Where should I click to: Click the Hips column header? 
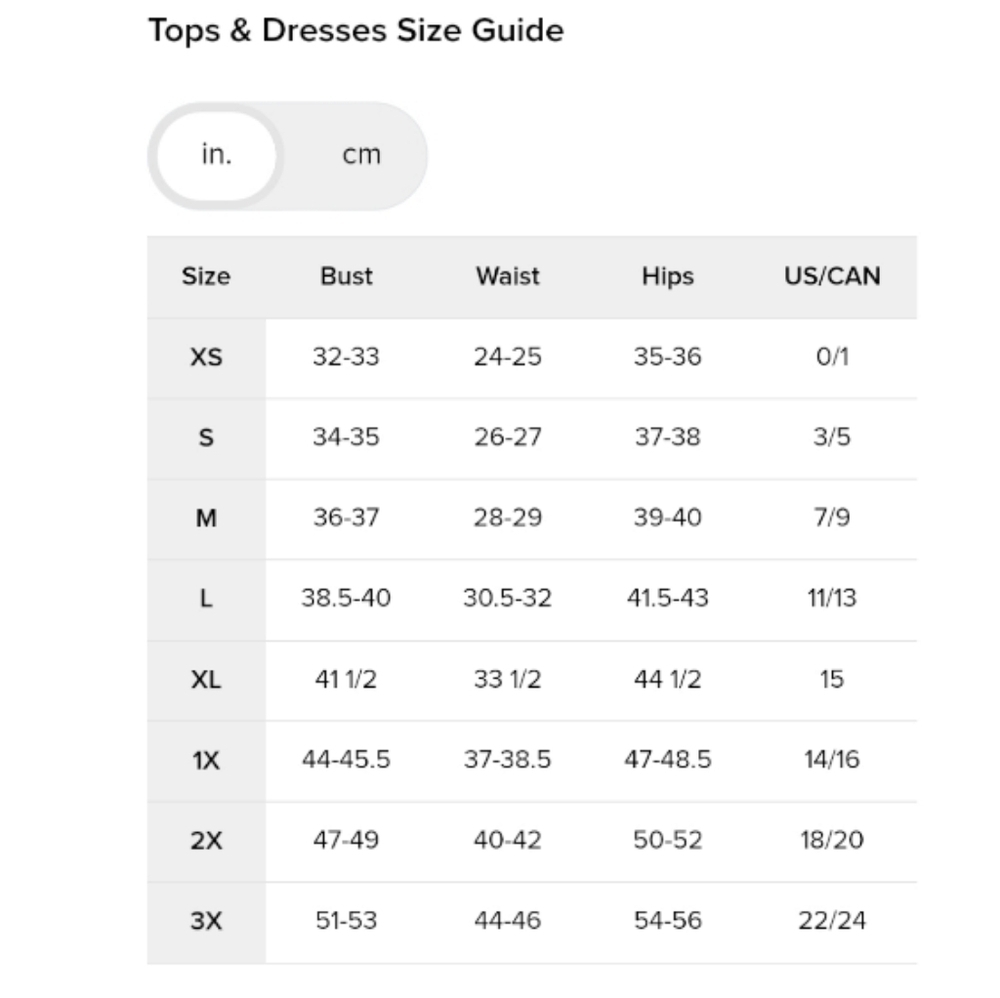[668, 276]
